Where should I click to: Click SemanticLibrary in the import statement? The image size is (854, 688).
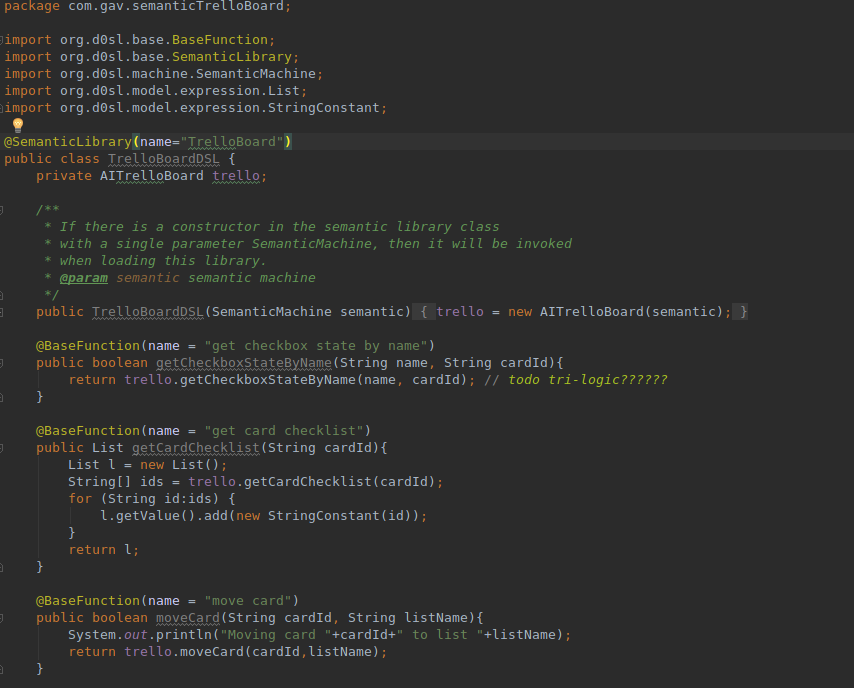[232, 57]
